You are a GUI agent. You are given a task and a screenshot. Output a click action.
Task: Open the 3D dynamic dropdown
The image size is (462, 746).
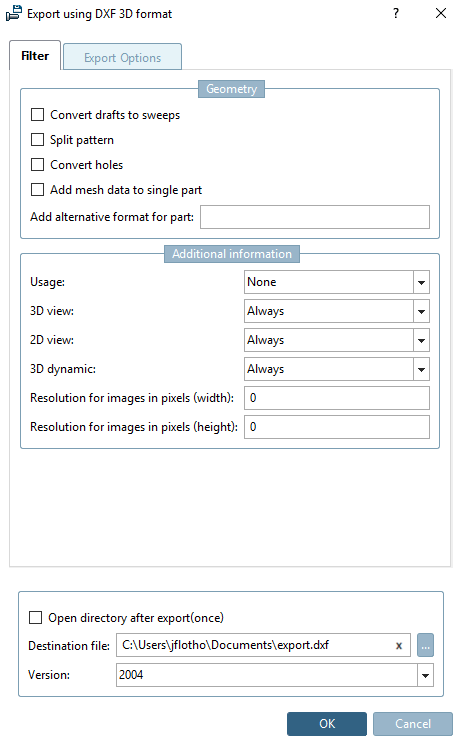tap(421, 369)
